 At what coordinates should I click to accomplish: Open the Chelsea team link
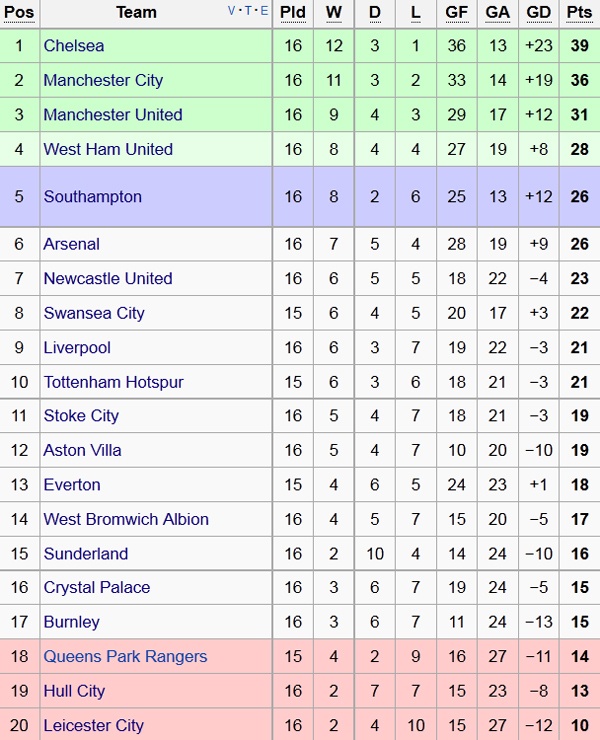(74, 46)
